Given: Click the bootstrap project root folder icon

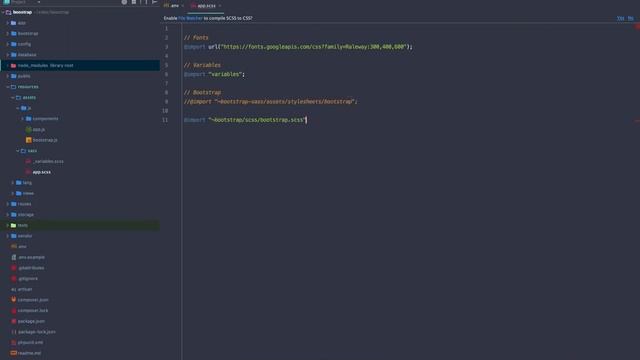Looking at the screenshot, I should click(9, 12).
